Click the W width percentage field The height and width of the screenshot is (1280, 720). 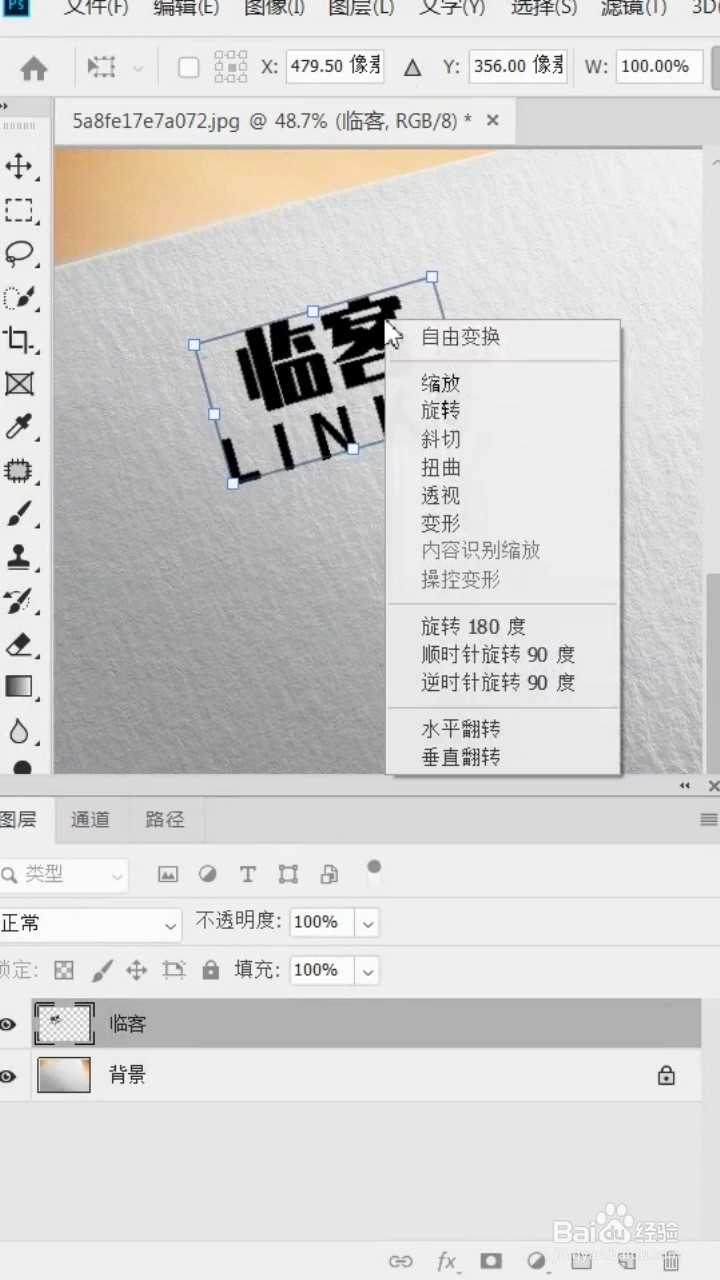659,67
